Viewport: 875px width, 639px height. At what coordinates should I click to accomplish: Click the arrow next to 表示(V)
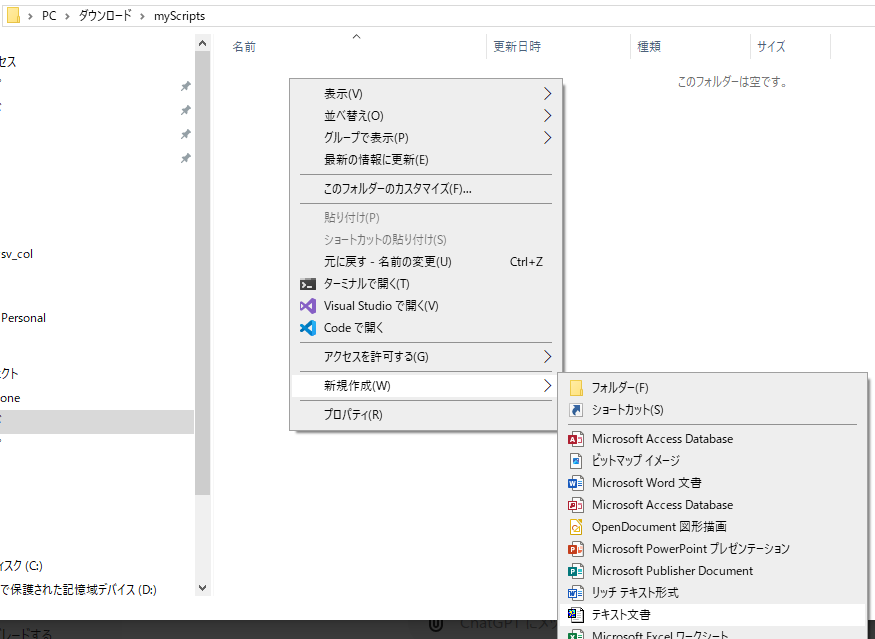pos(547,94)
